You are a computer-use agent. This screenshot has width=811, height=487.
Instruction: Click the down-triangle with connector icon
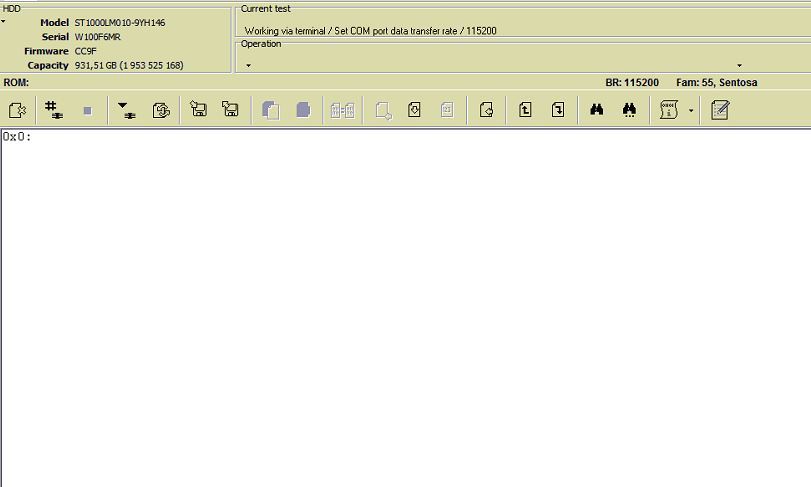coord(127,110)
